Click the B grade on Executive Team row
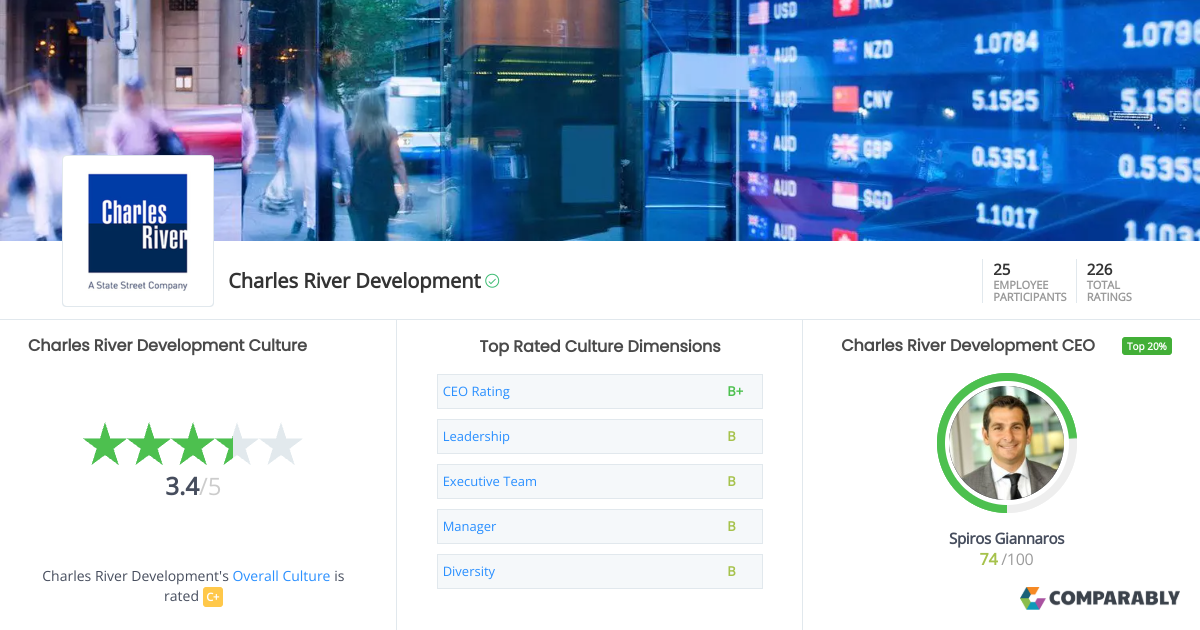This screenshot has height=630, width=1200. 732,482
